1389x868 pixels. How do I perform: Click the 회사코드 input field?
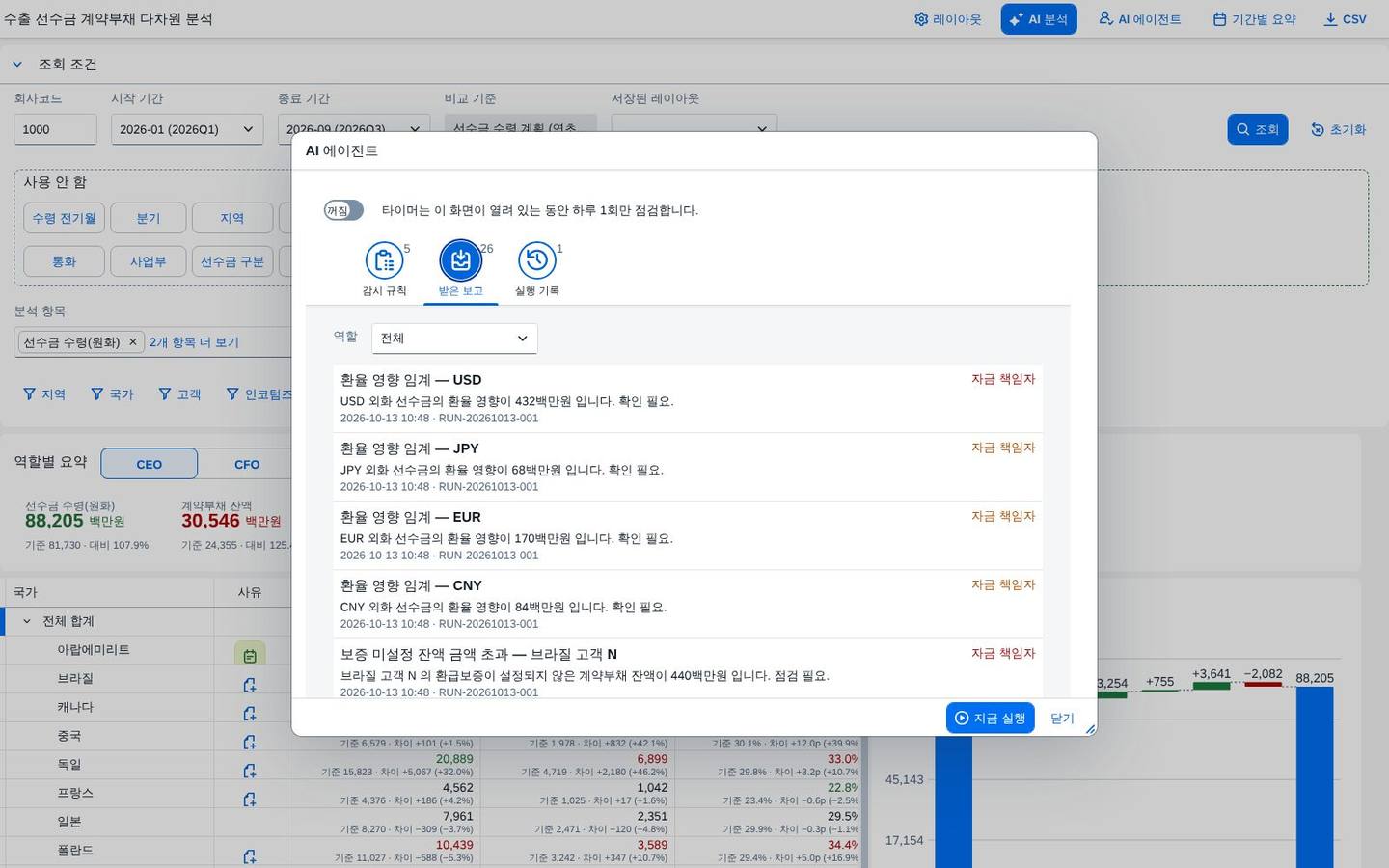[55, 129]
